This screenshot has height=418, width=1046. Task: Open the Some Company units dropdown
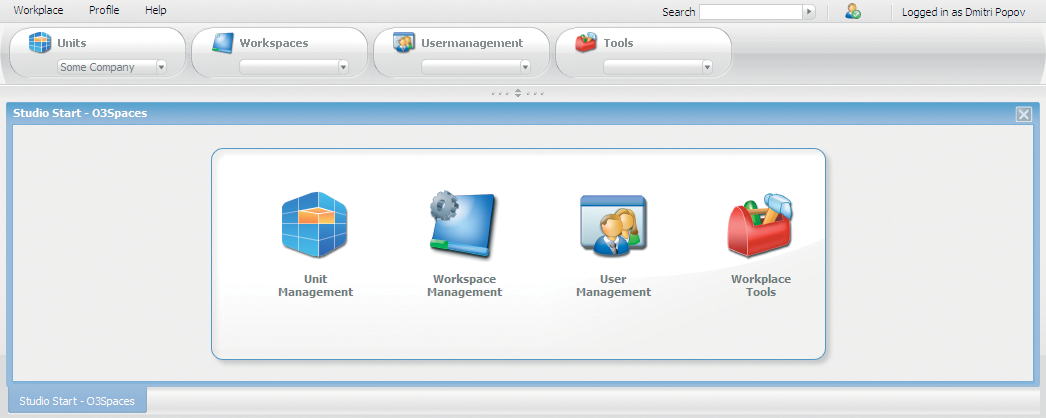click(x=161, y=67)
